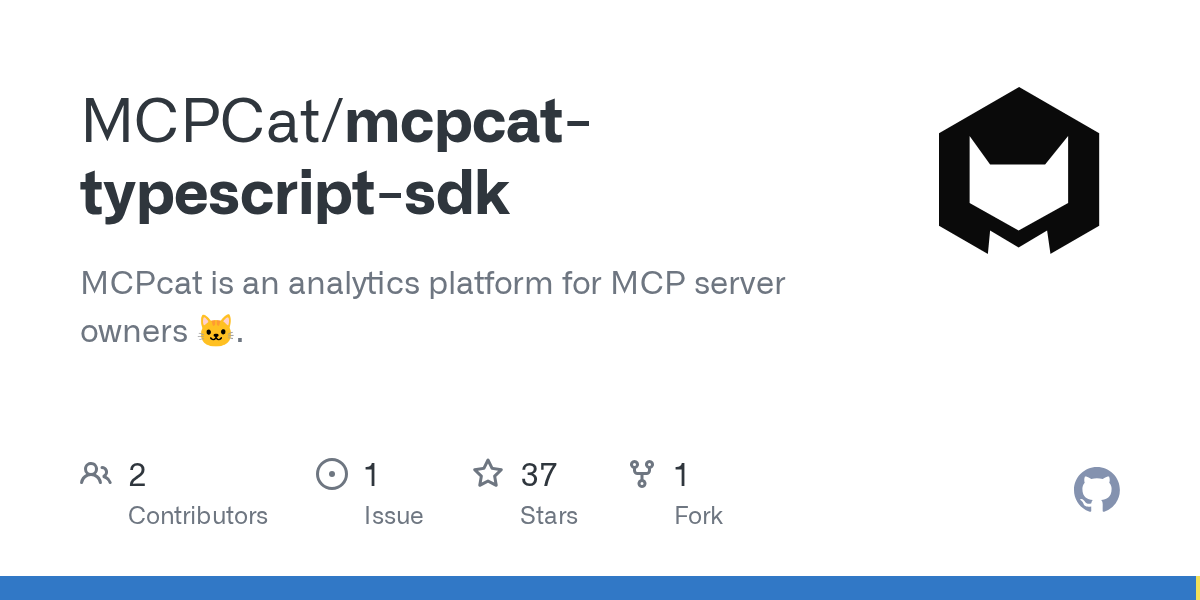Click the MCPcat analytics platform description text
1200x600 pixels.
tap(432, 284)
